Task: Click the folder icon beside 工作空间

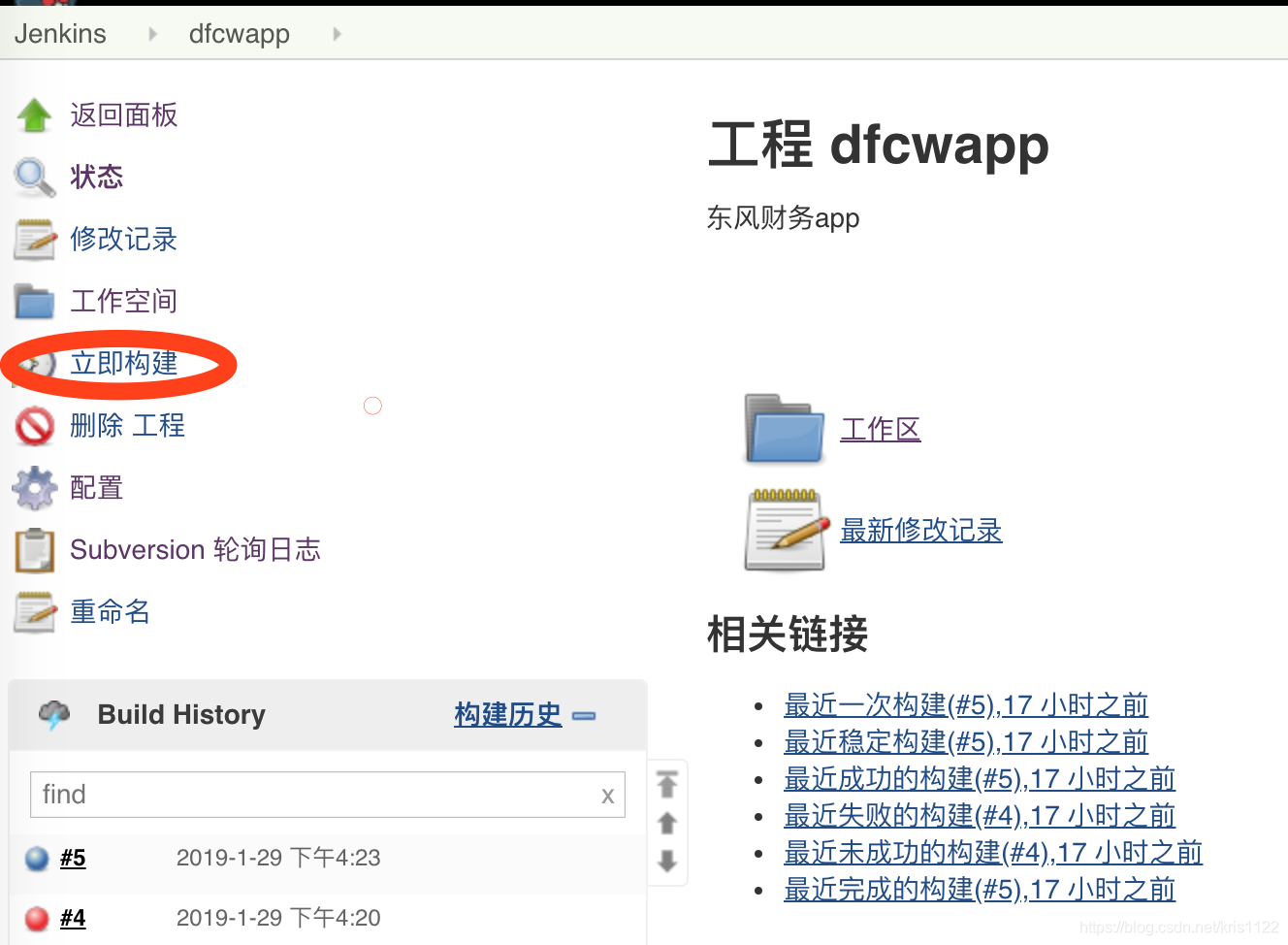Action: pos(35,302)
